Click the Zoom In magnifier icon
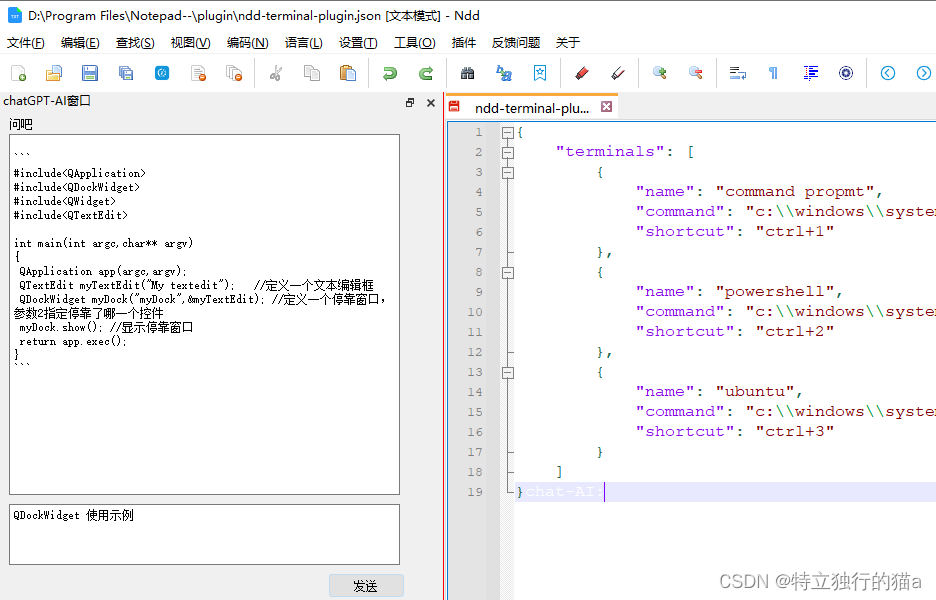Image resolution: width=936 pixels, height=600 pixels. pyautogui.click(x=660, y=73)
